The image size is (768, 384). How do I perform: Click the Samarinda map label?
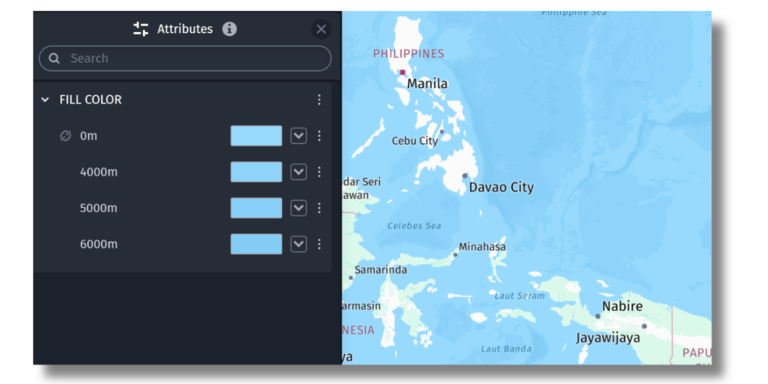coord(381,270)
